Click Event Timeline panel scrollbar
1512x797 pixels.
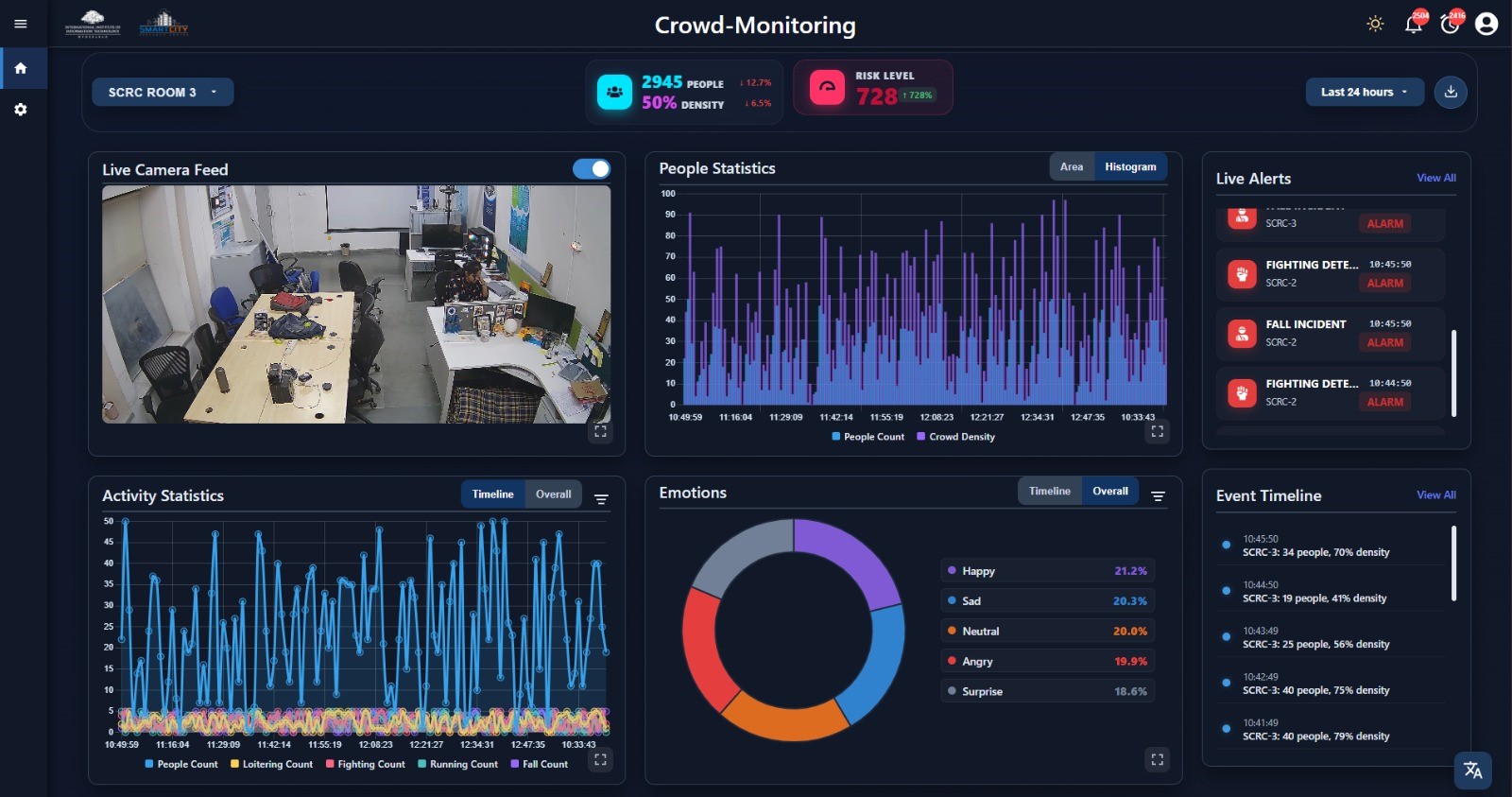[1453, 563]
